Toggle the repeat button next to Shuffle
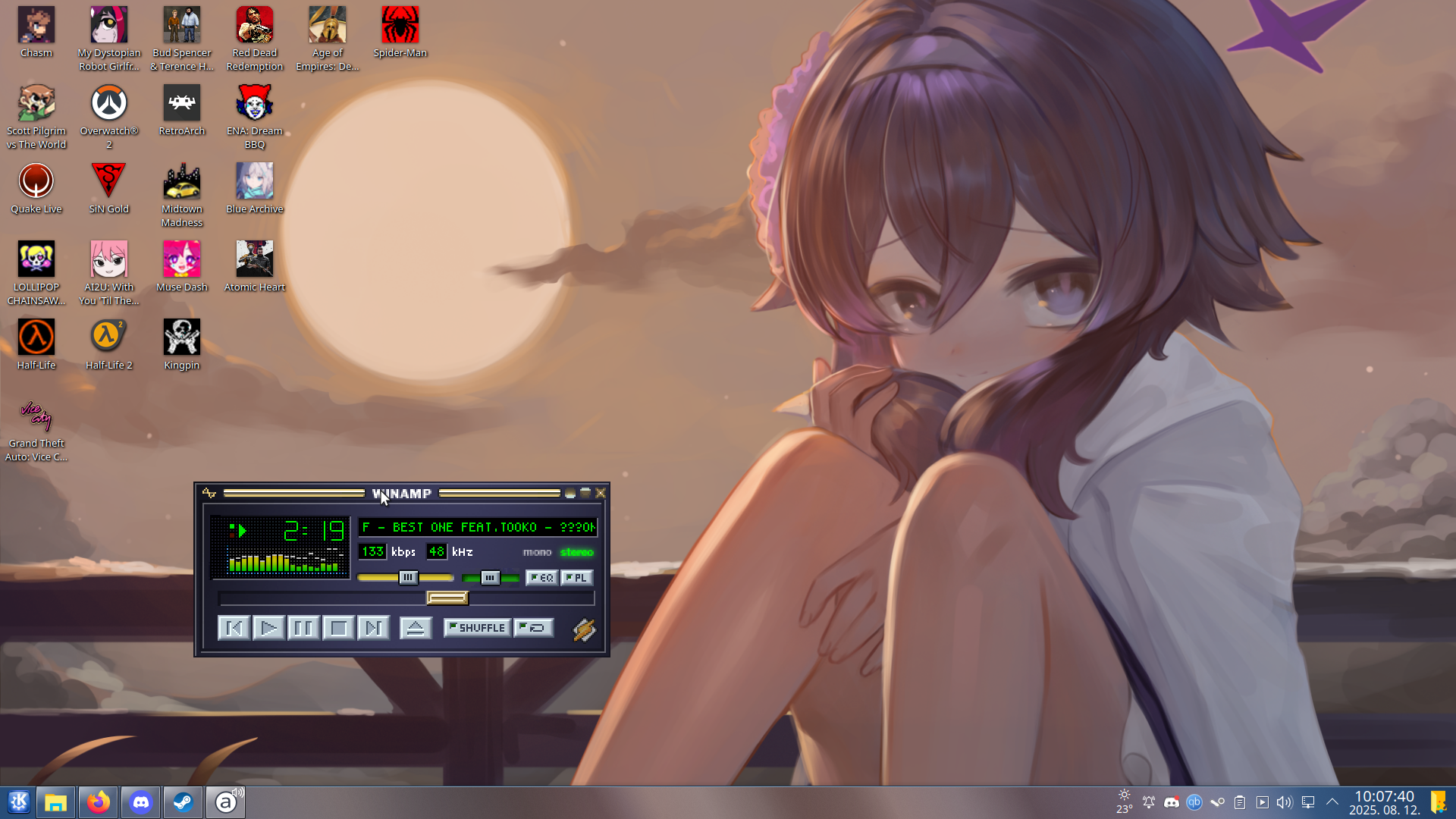This screenshot has width=1456, height=819. pos(534,628)
